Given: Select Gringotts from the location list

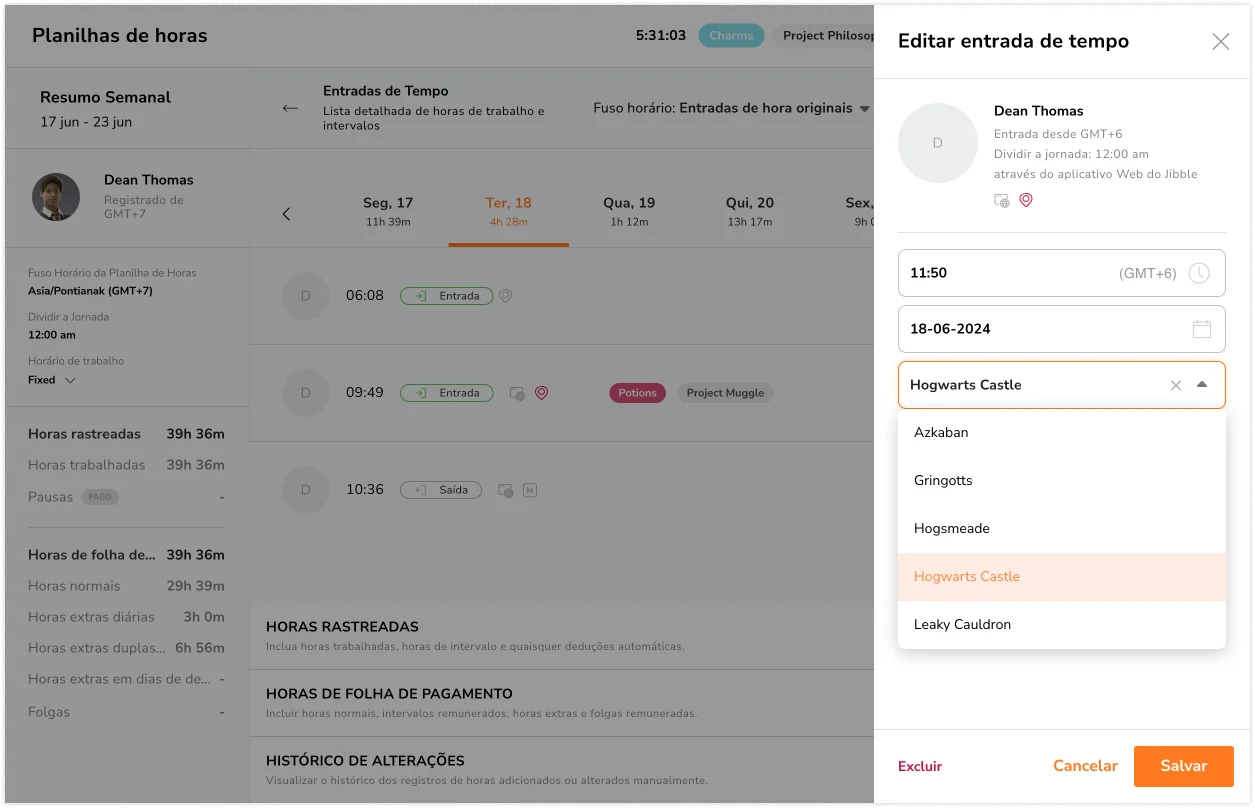Looking at the screenshot, I should tap(1062, 481).
